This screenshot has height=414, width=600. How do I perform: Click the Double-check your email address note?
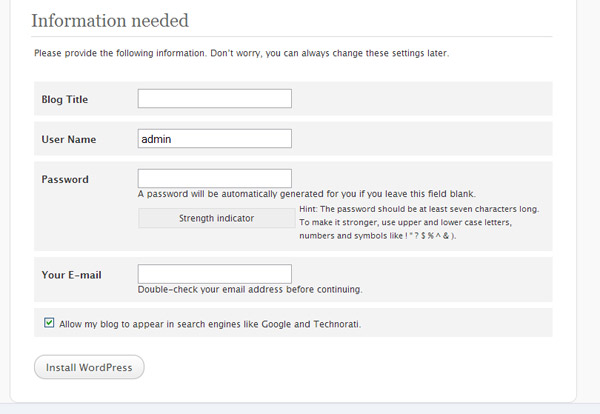[250, 290]
